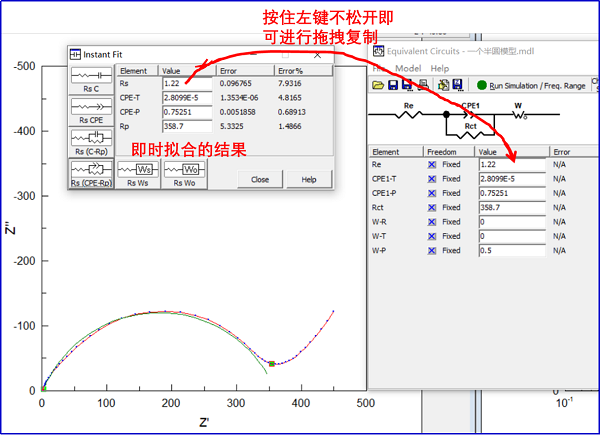Choose the Rs CPE circuit model

[91, 108]
